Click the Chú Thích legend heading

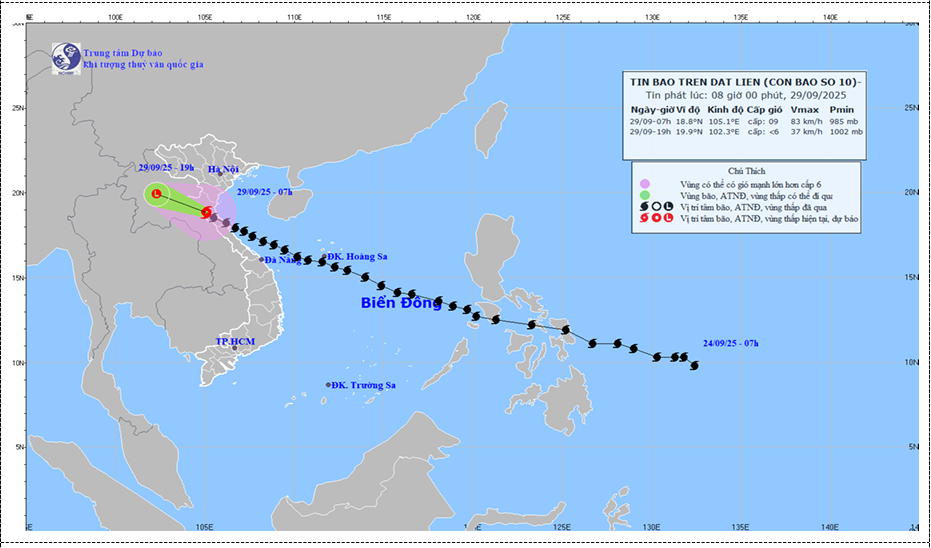pos(746,171)
